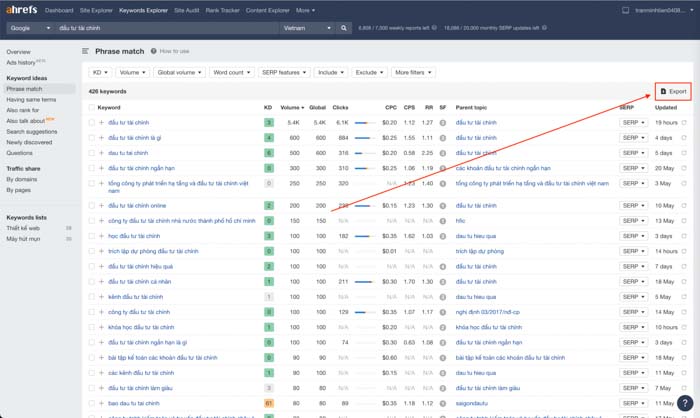
Task: Refresh the row updated 7 days ago
Action: 684,266
